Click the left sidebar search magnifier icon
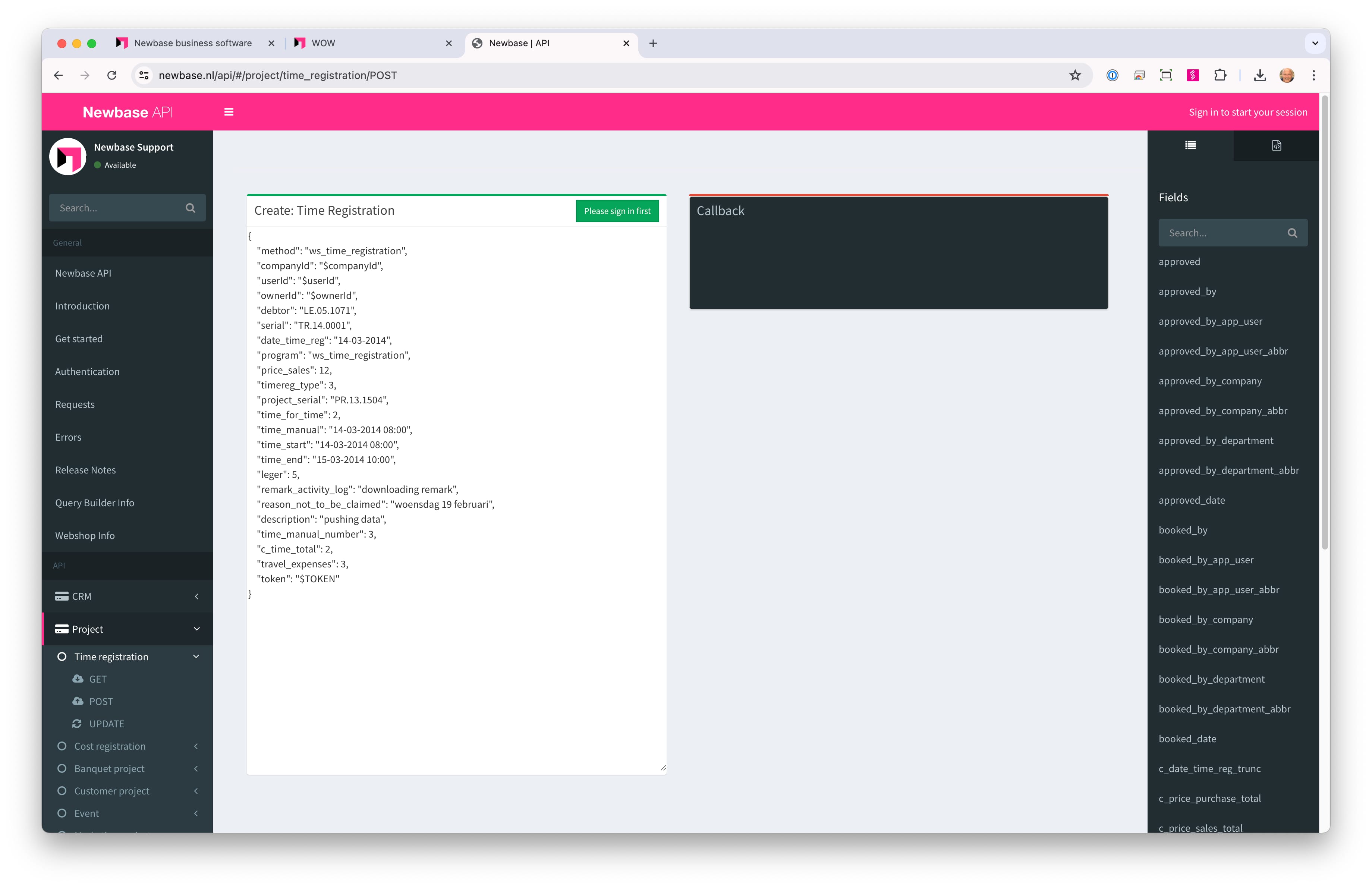The image size is (1372, 888). point(190,208)
